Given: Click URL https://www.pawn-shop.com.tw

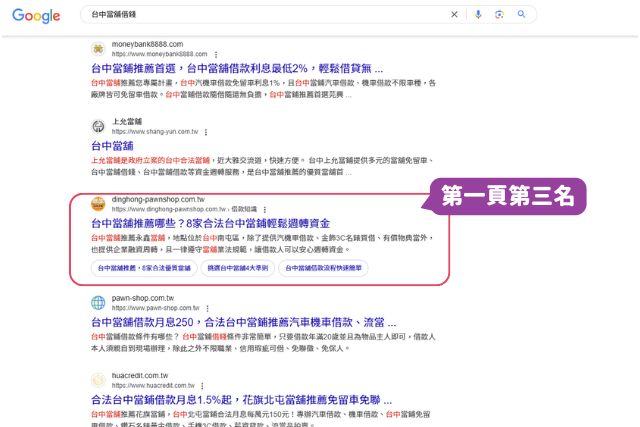Looking at the screenshot, I should point(156,308).
